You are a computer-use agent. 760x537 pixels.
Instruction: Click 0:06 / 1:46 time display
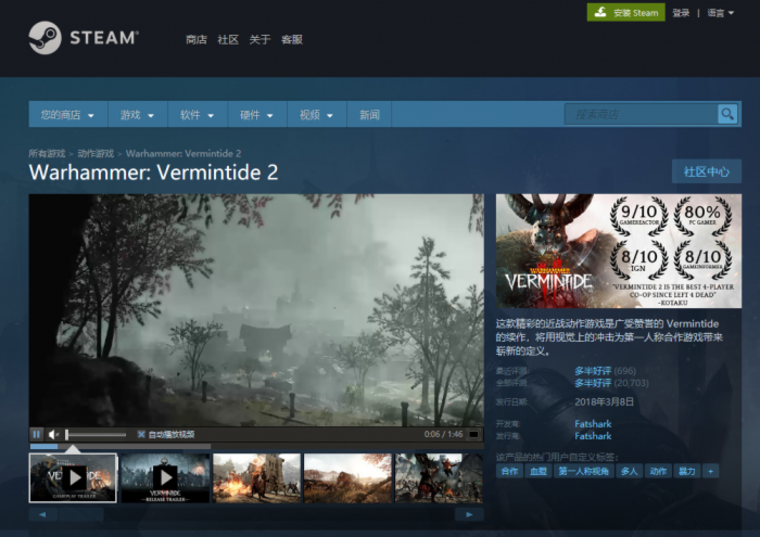click(443, 434)
